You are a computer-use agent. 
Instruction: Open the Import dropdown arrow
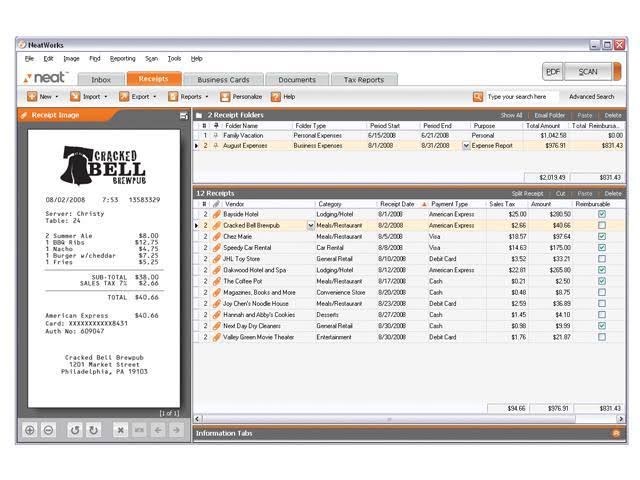pyautogui.click(x=106, y=97)
